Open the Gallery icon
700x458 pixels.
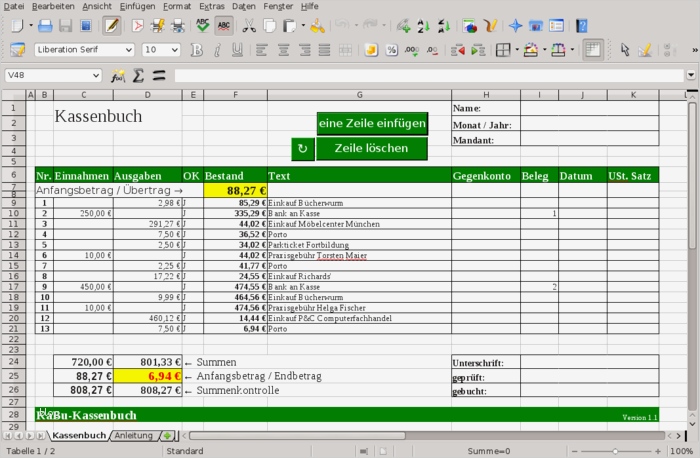click(536, 26)
